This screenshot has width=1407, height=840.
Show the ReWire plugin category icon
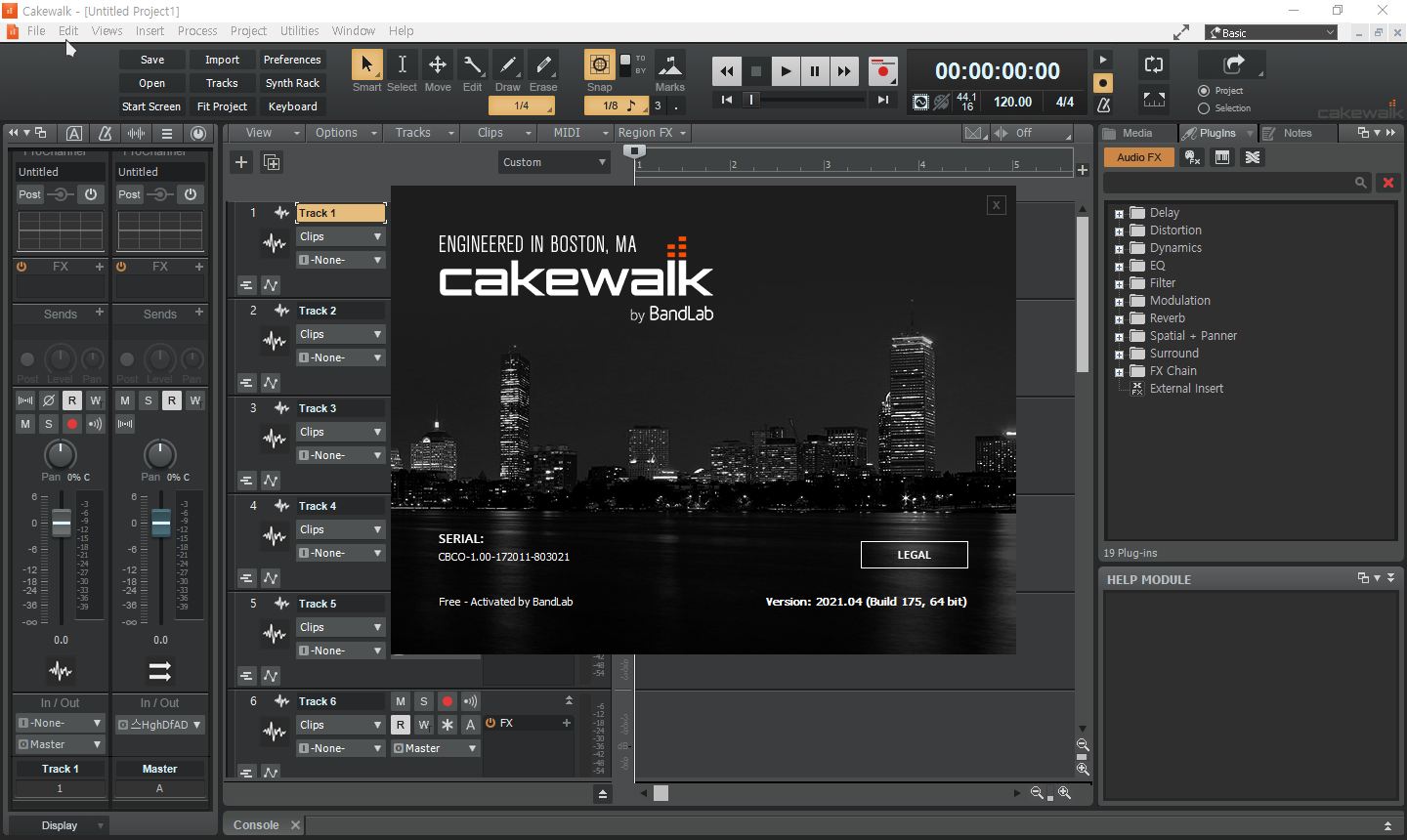(x=1253, y=157)
